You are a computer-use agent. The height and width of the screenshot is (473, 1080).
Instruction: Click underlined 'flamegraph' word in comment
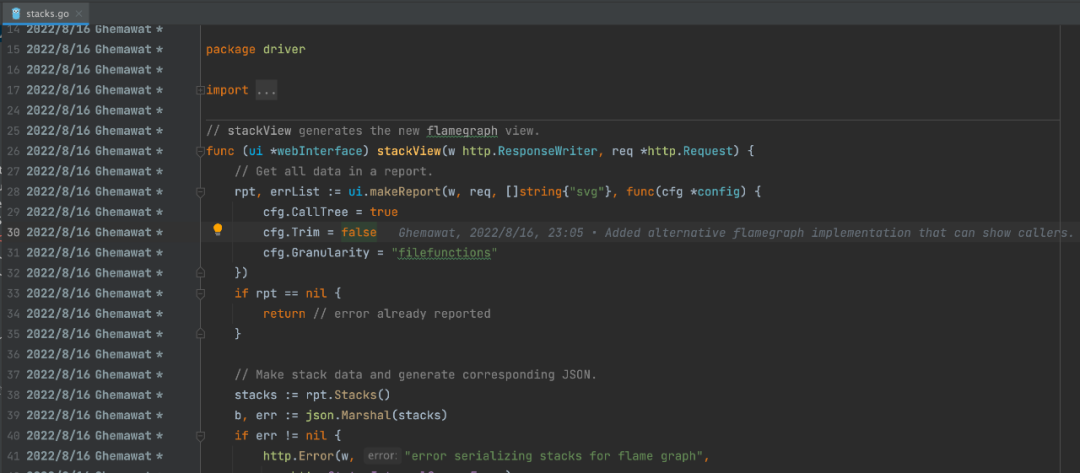point(461,131)
